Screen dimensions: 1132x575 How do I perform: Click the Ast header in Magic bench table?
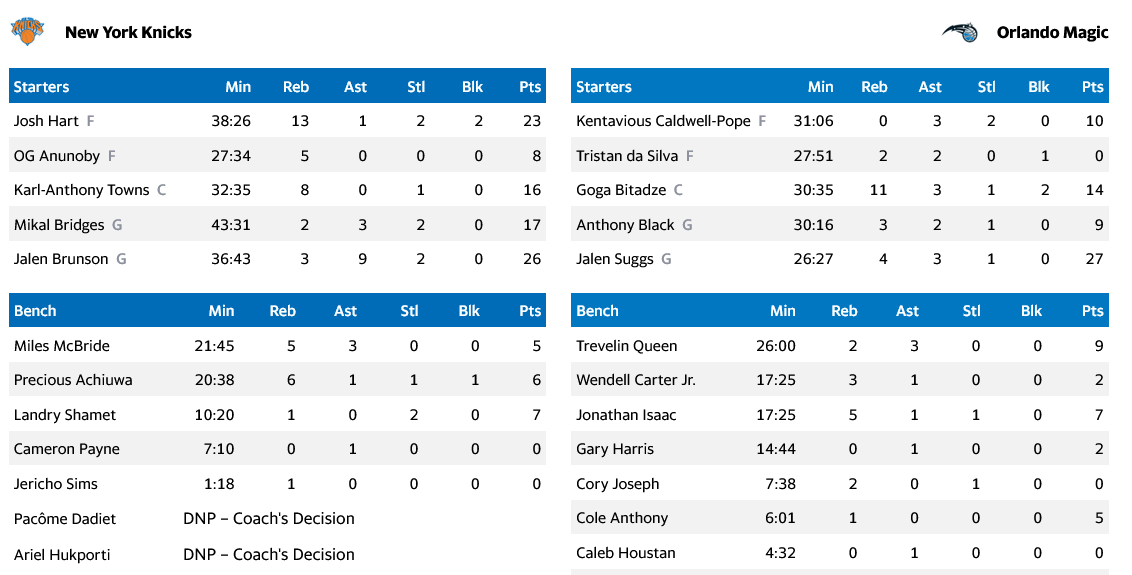907,311
